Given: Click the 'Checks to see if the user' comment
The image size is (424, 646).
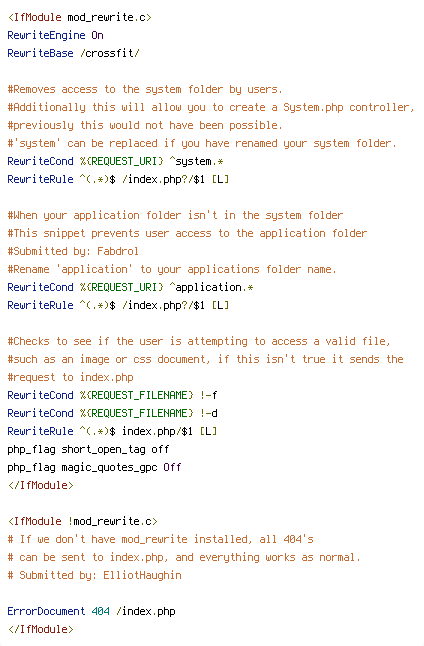Looking at the screenshot, I should coord(199,341).
